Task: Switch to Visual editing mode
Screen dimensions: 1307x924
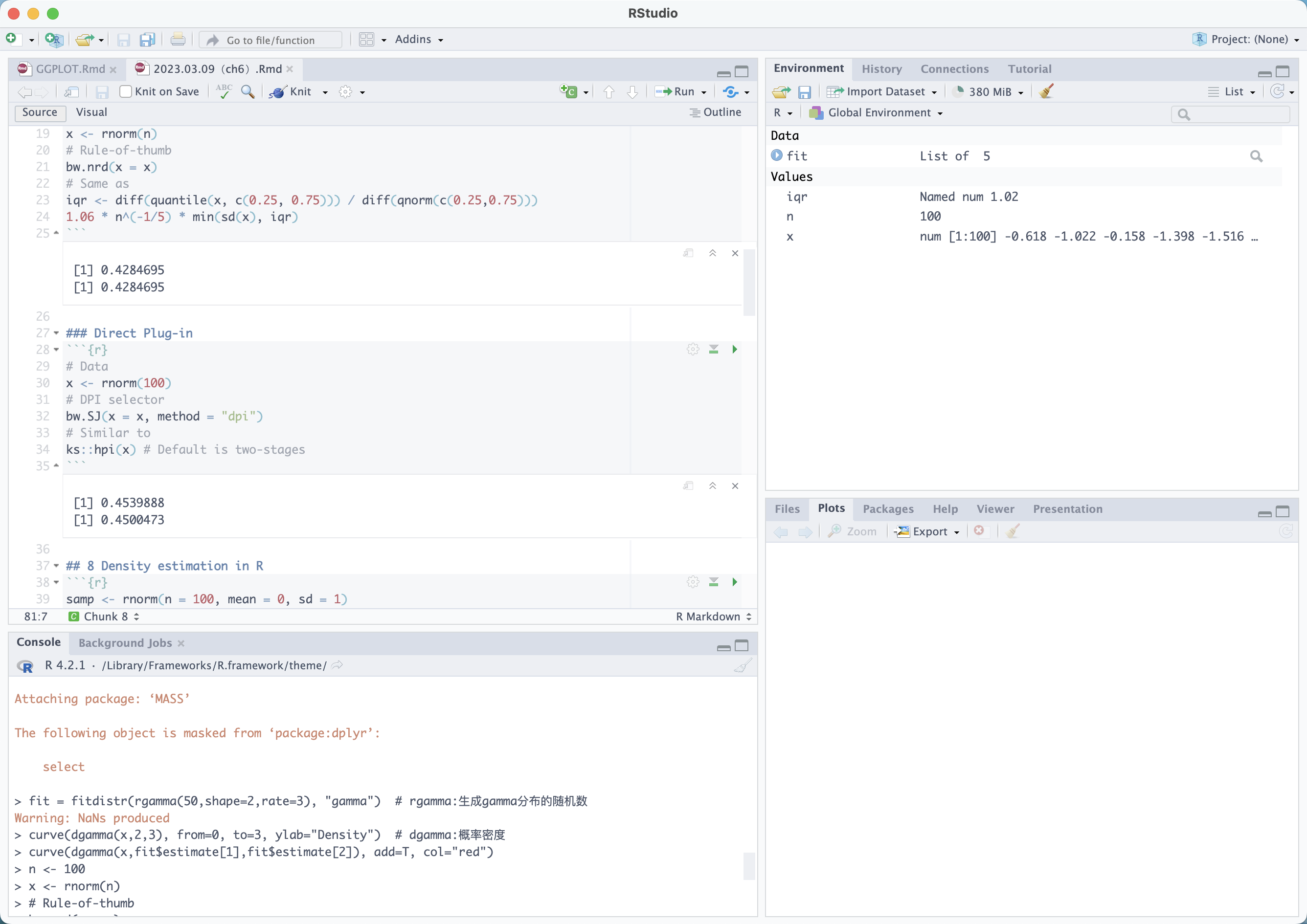Action: [91, 112]
